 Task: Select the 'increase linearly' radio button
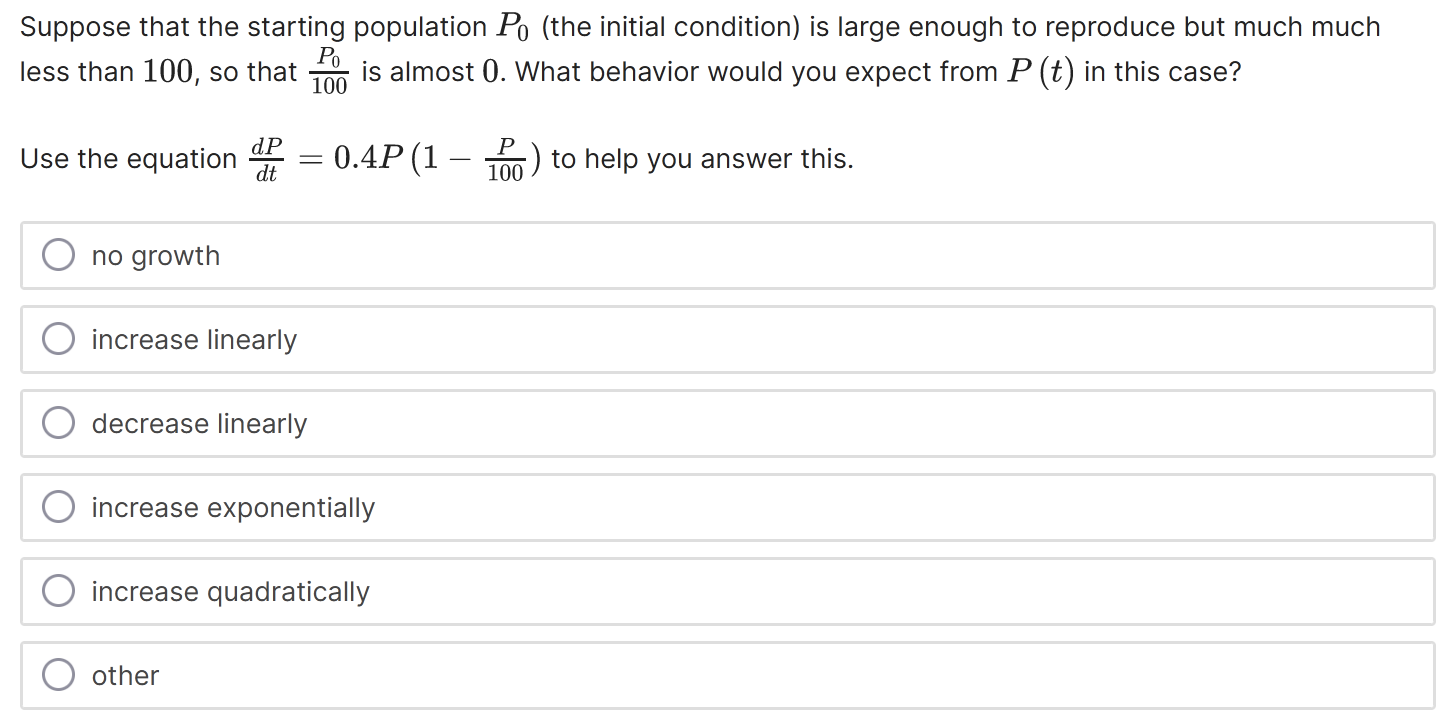click(x=59, y=339)
